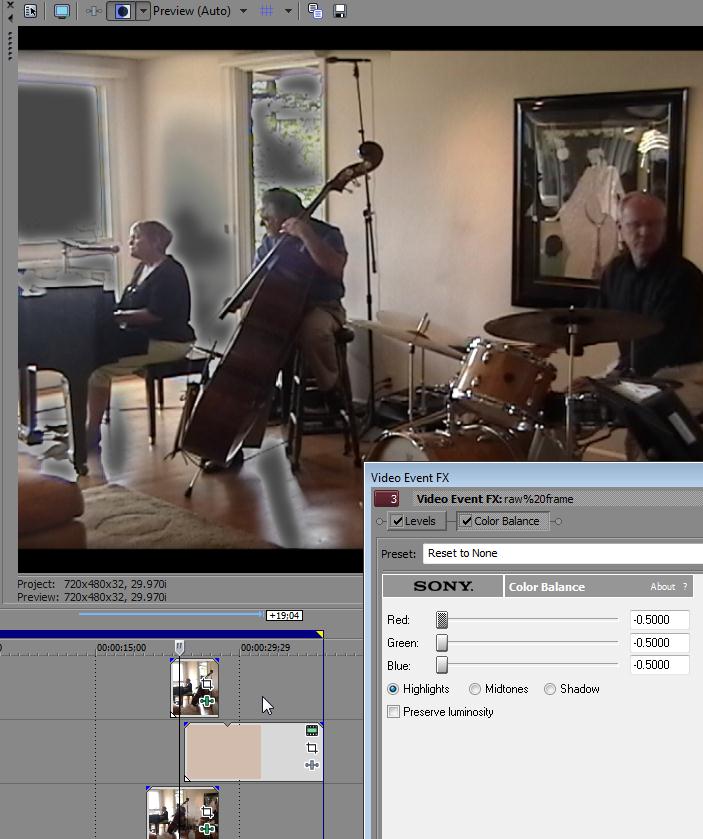Select the Midtones radio button

point(475,689)
